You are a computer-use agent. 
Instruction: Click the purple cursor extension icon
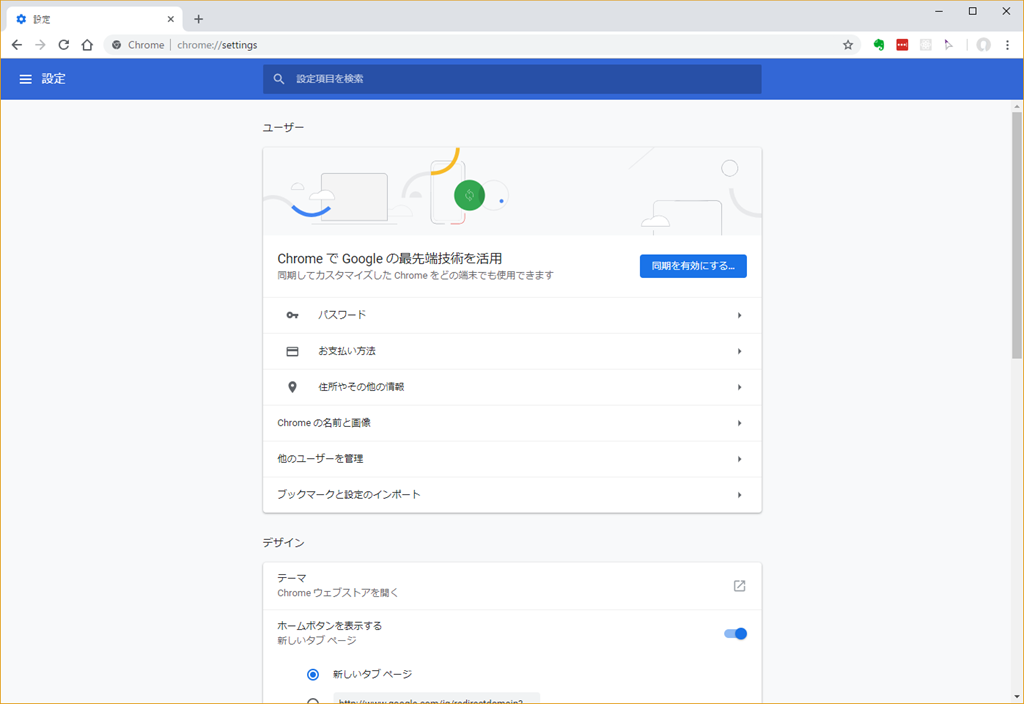[x=948, y=45]
